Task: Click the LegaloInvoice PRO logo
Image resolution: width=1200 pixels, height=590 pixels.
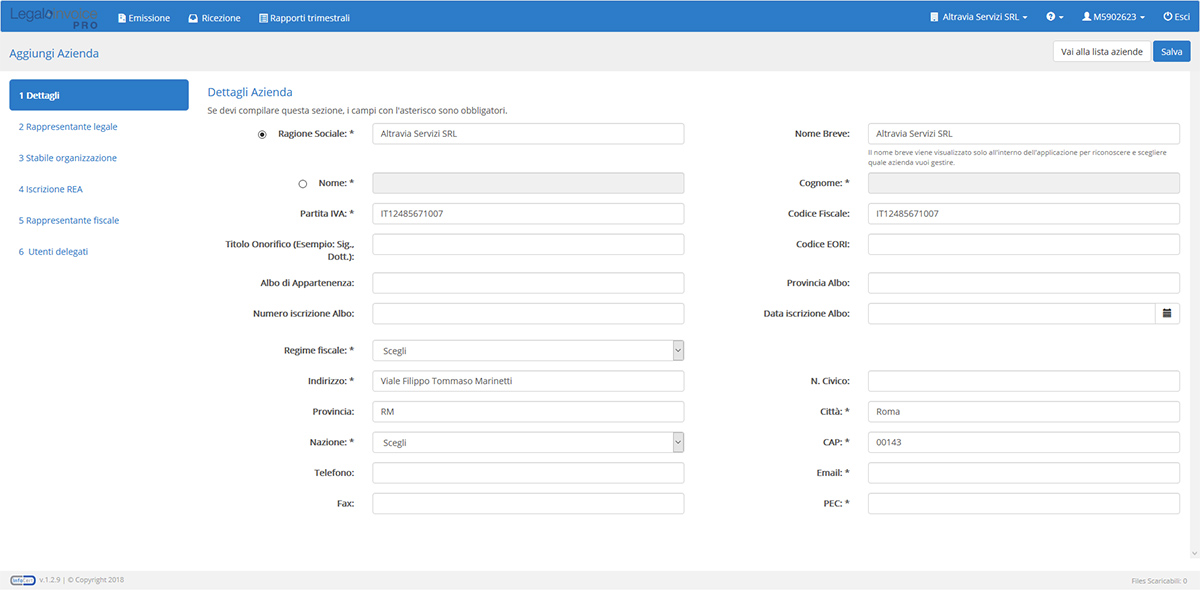Action: (54, 17)
